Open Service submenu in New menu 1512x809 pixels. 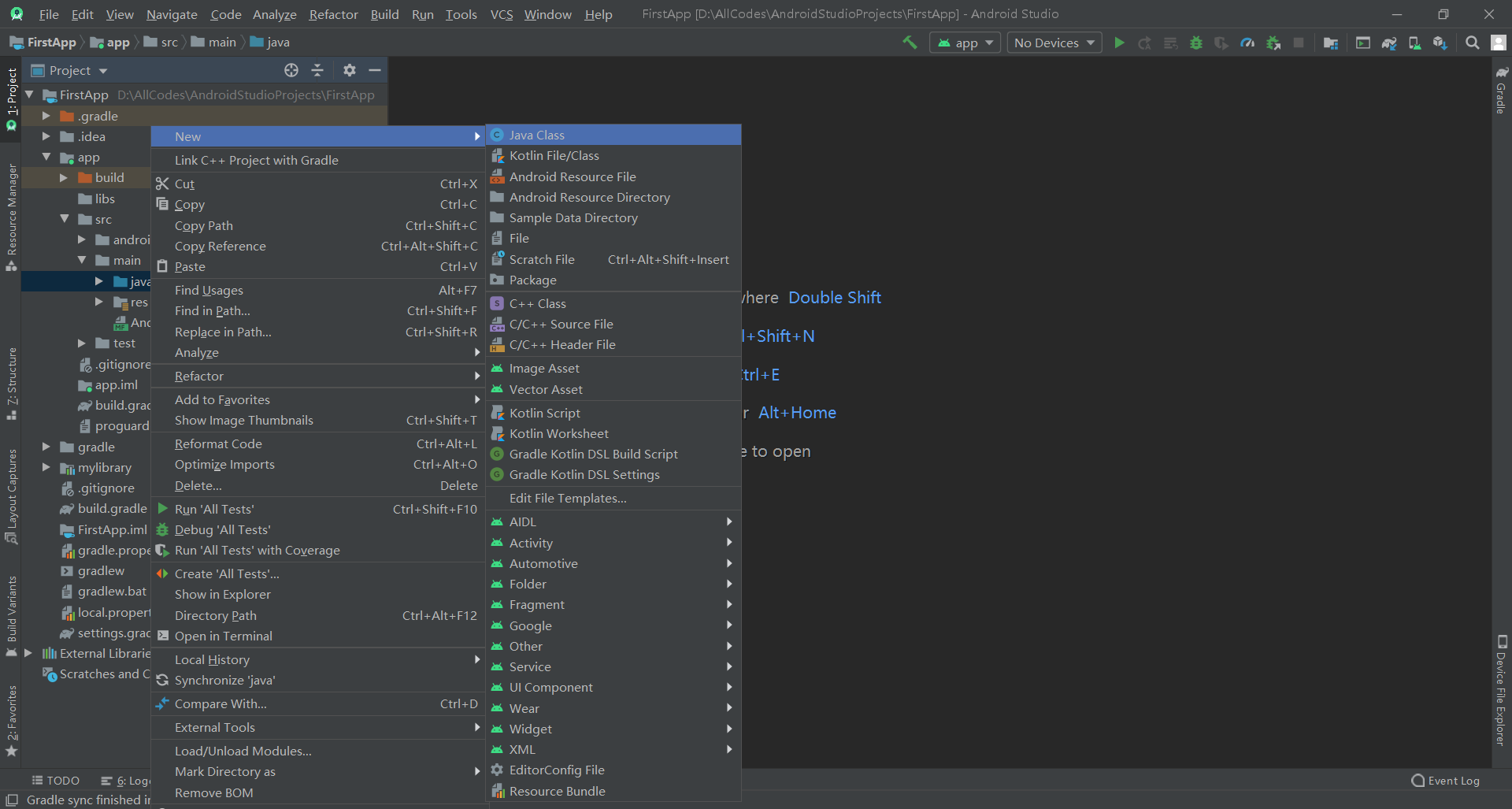coord(613,666)
